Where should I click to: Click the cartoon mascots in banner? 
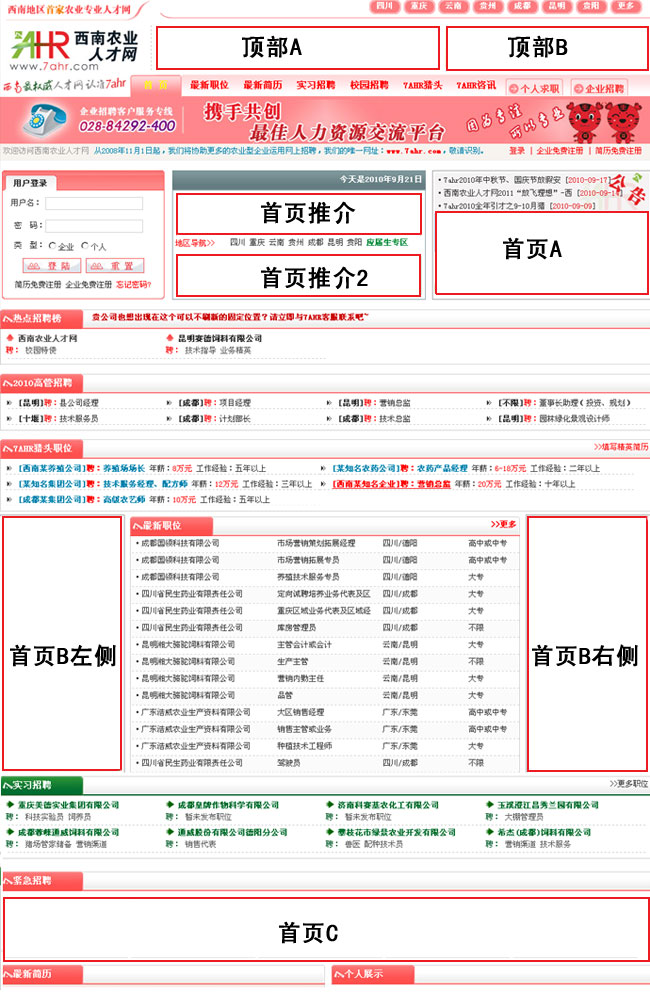coord(600,122)
